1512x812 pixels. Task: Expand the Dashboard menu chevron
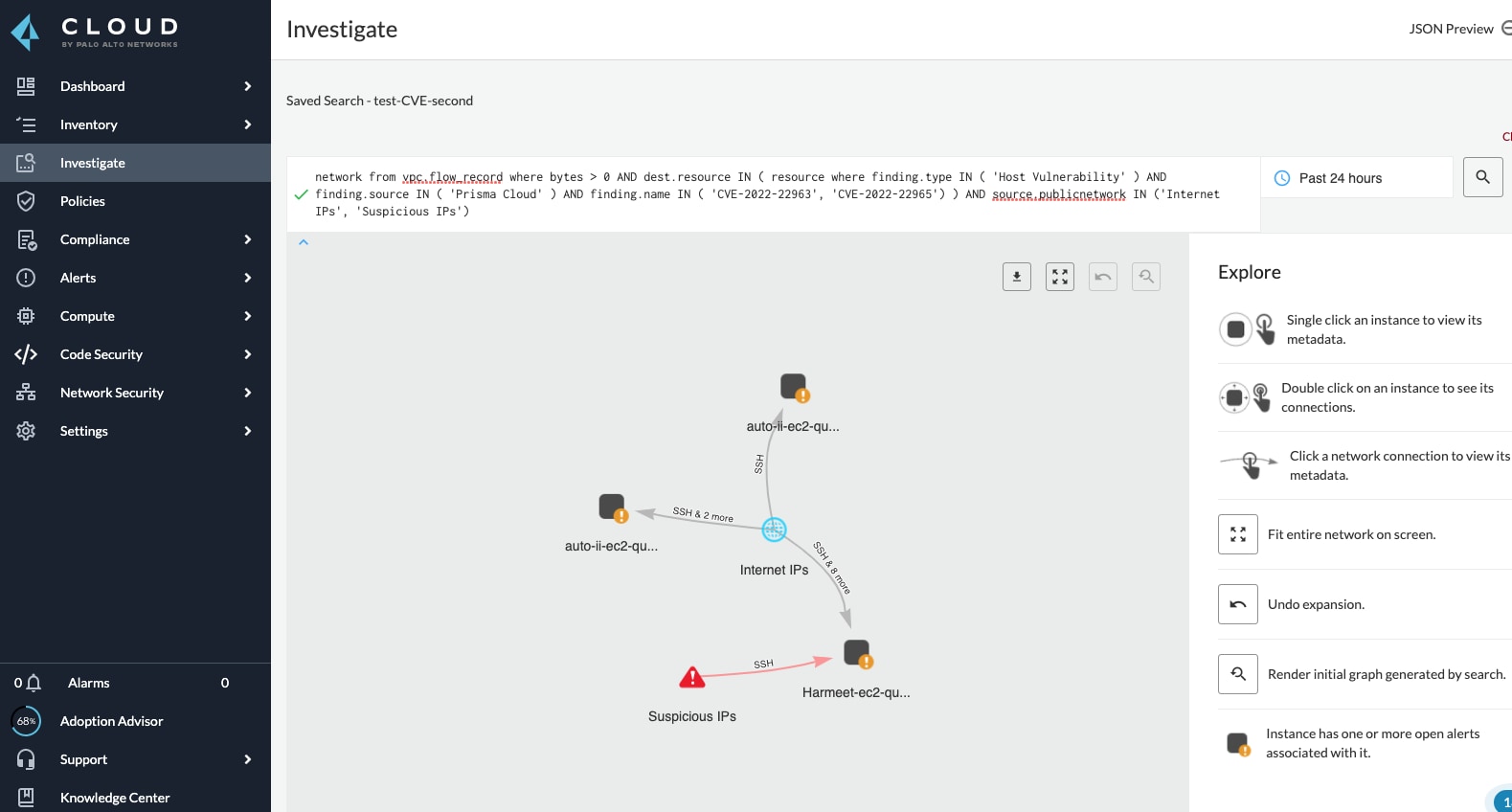click(x=248, y=86)
